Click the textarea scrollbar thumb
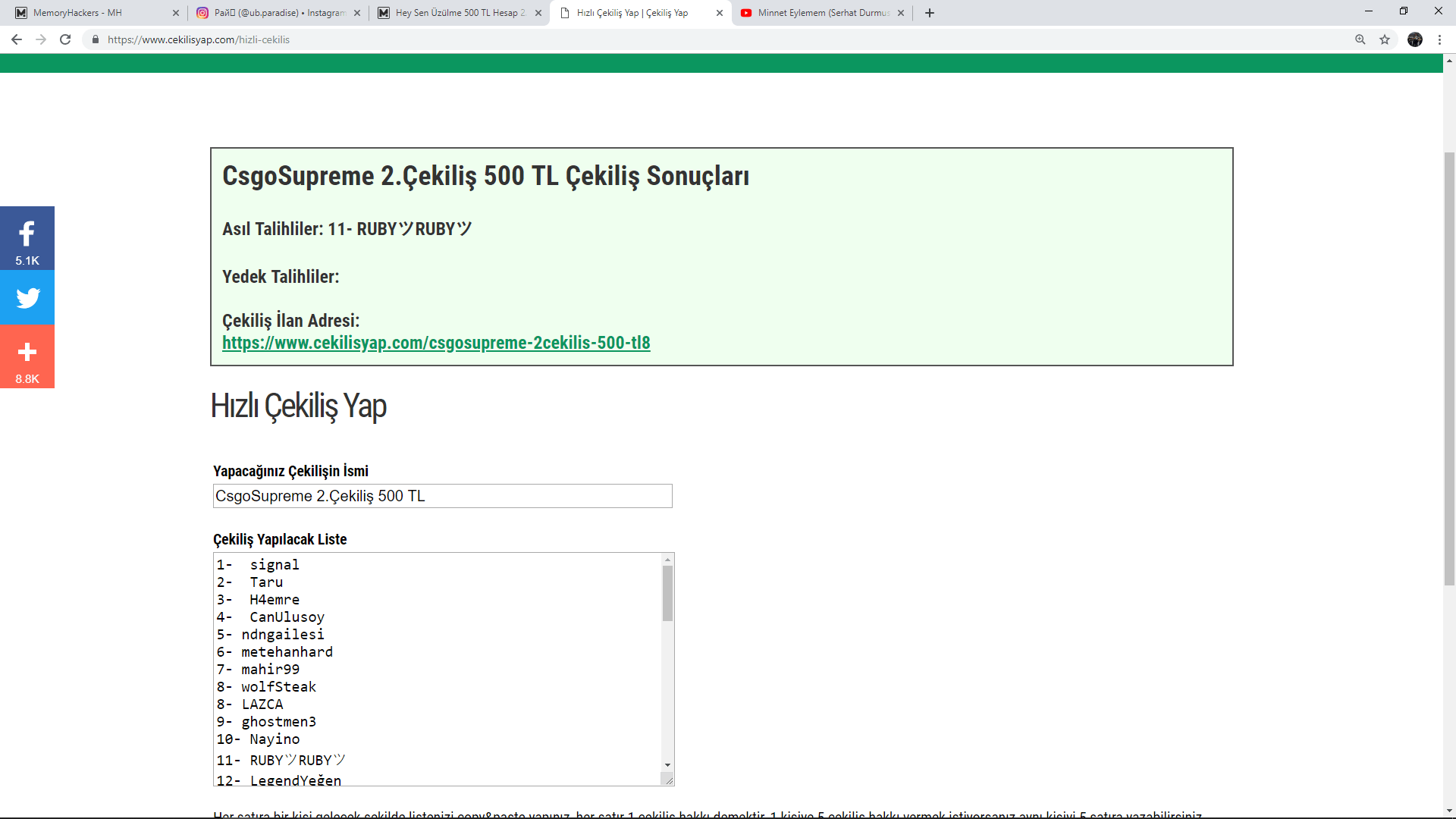Viewport: 1456px width, 819px height. 667,593
